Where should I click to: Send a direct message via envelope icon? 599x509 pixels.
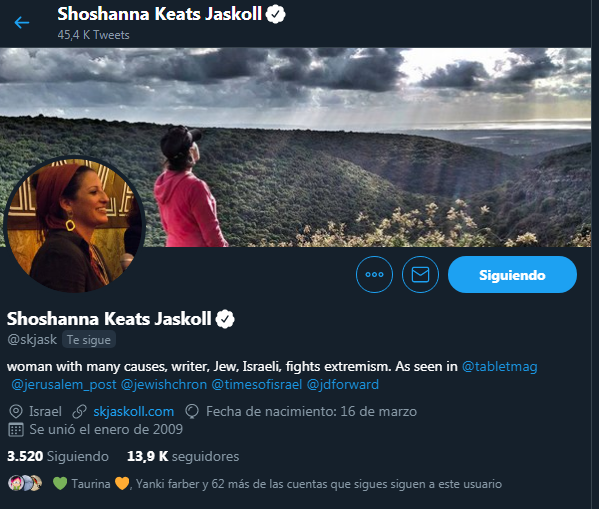pyautogui.click(x=420, y=274)
